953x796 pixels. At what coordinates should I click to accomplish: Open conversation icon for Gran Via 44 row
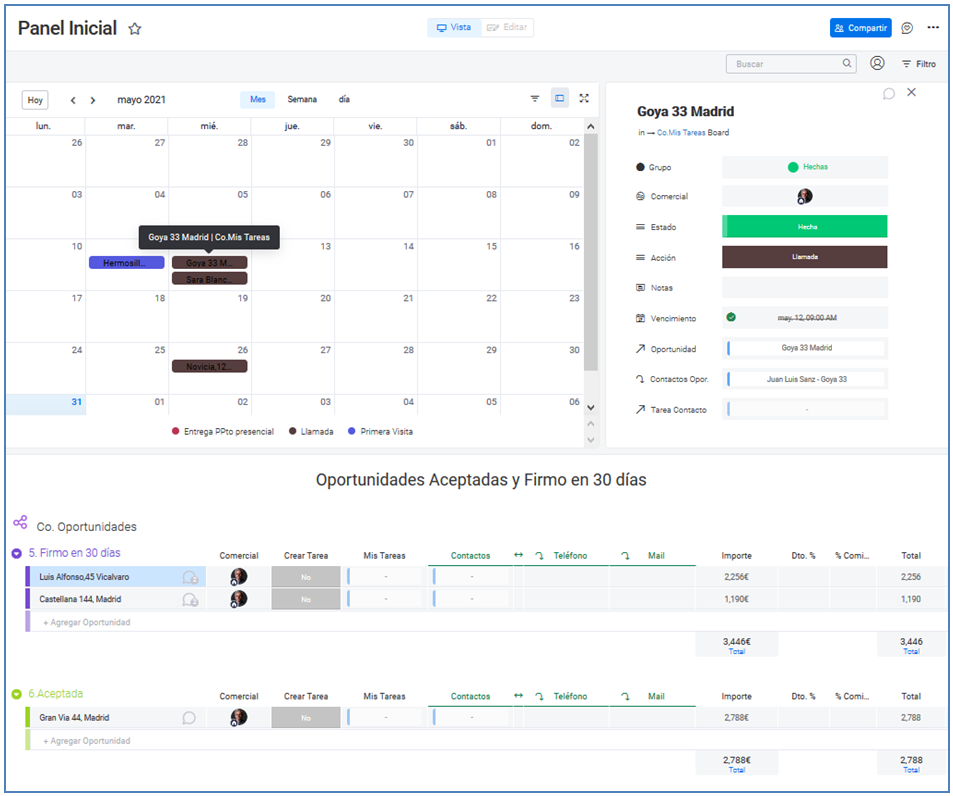pyautogui.click(x=189, y=717)
